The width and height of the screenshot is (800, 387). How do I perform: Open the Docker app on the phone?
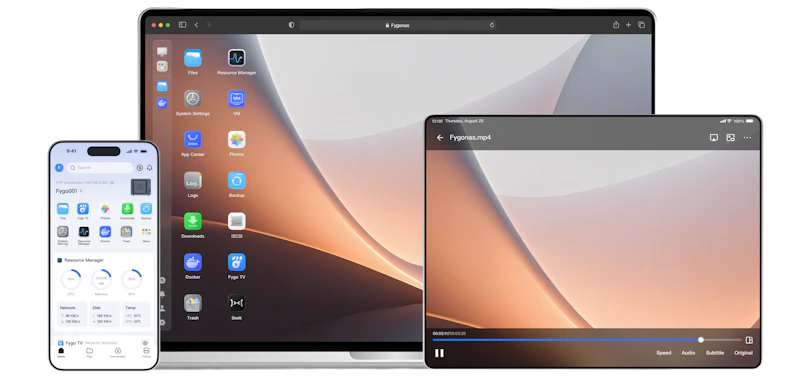(105, 231)
